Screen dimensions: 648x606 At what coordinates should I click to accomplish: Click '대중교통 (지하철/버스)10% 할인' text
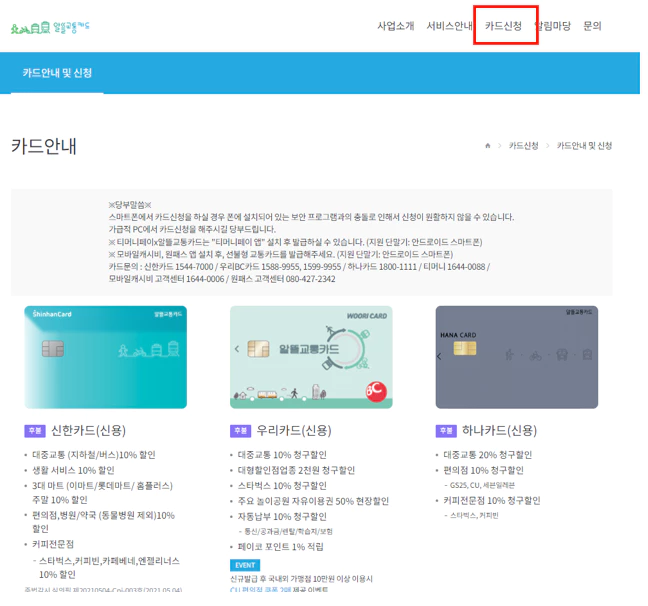[94, 455]
